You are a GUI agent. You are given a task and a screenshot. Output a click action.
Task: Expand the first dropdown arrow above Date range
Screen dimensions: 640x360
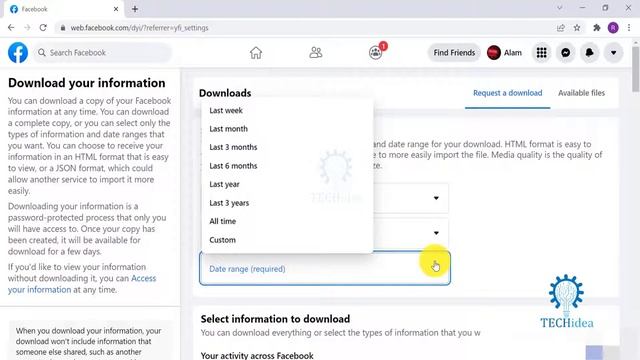[436, 198]
